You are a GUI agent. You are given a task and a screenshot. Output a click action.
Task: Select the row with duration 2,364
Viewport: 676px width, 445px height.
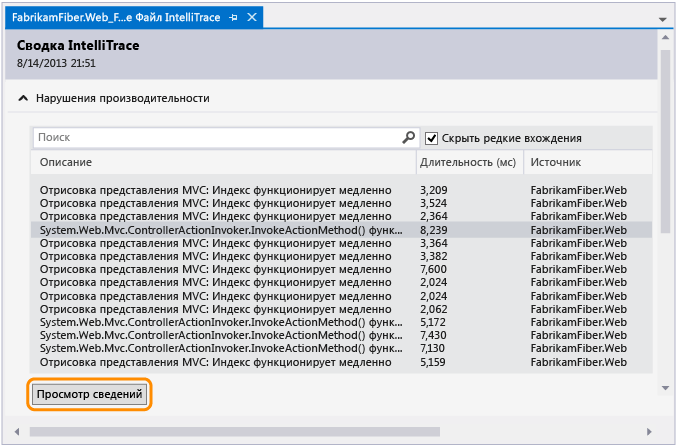(341, 216)
